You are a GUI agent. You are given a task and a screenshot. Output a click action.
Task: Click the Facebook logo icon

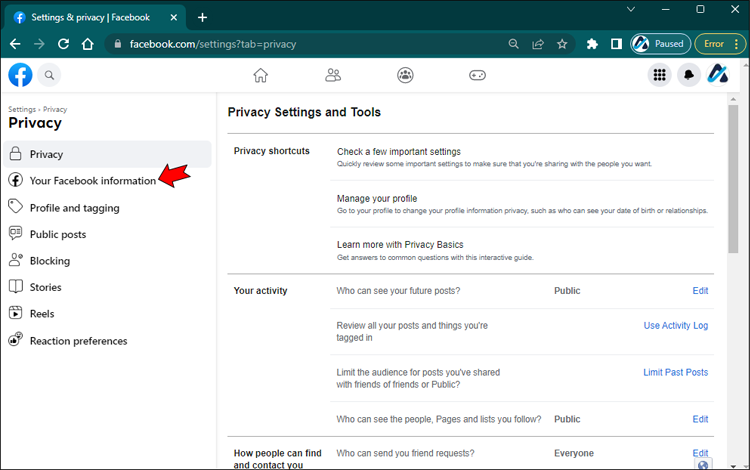(20, 75)
